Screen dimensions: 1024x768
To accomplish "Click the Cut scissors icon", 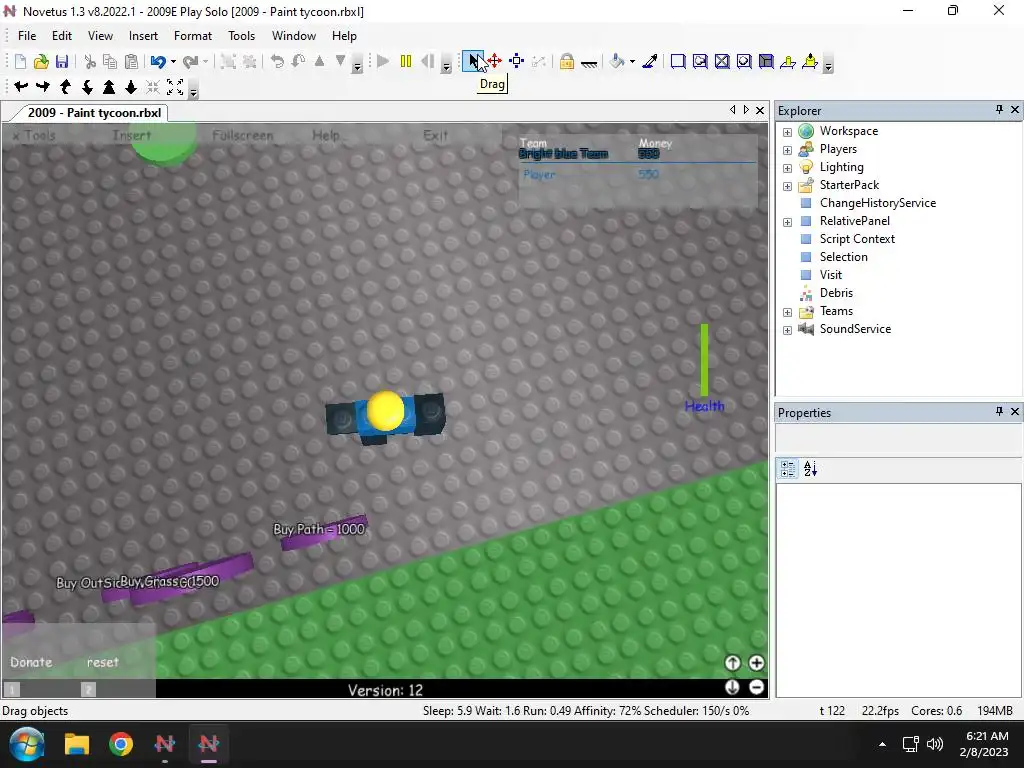I will (x=90, y=61).
